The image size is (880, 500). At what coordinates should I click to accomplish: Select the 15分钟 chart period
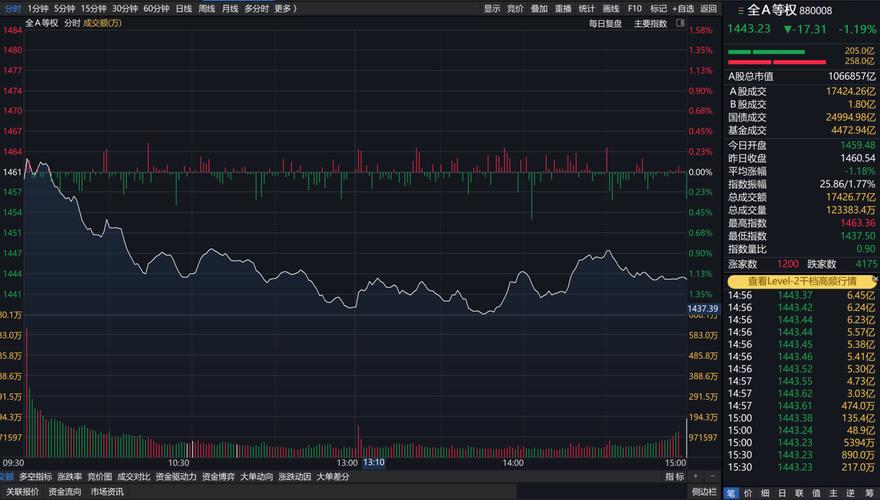click(93, 8)
